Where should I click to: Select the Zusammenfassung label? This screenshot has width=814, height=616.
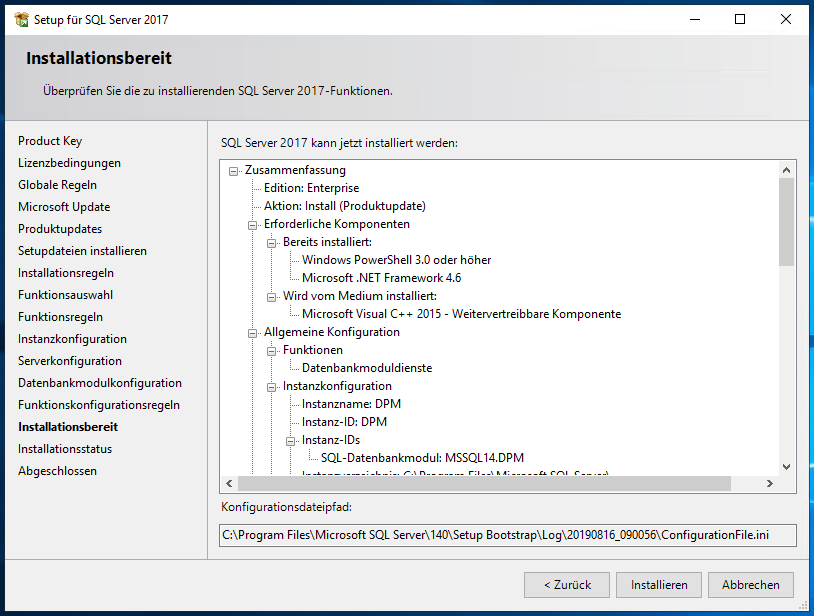click(295, 170)
